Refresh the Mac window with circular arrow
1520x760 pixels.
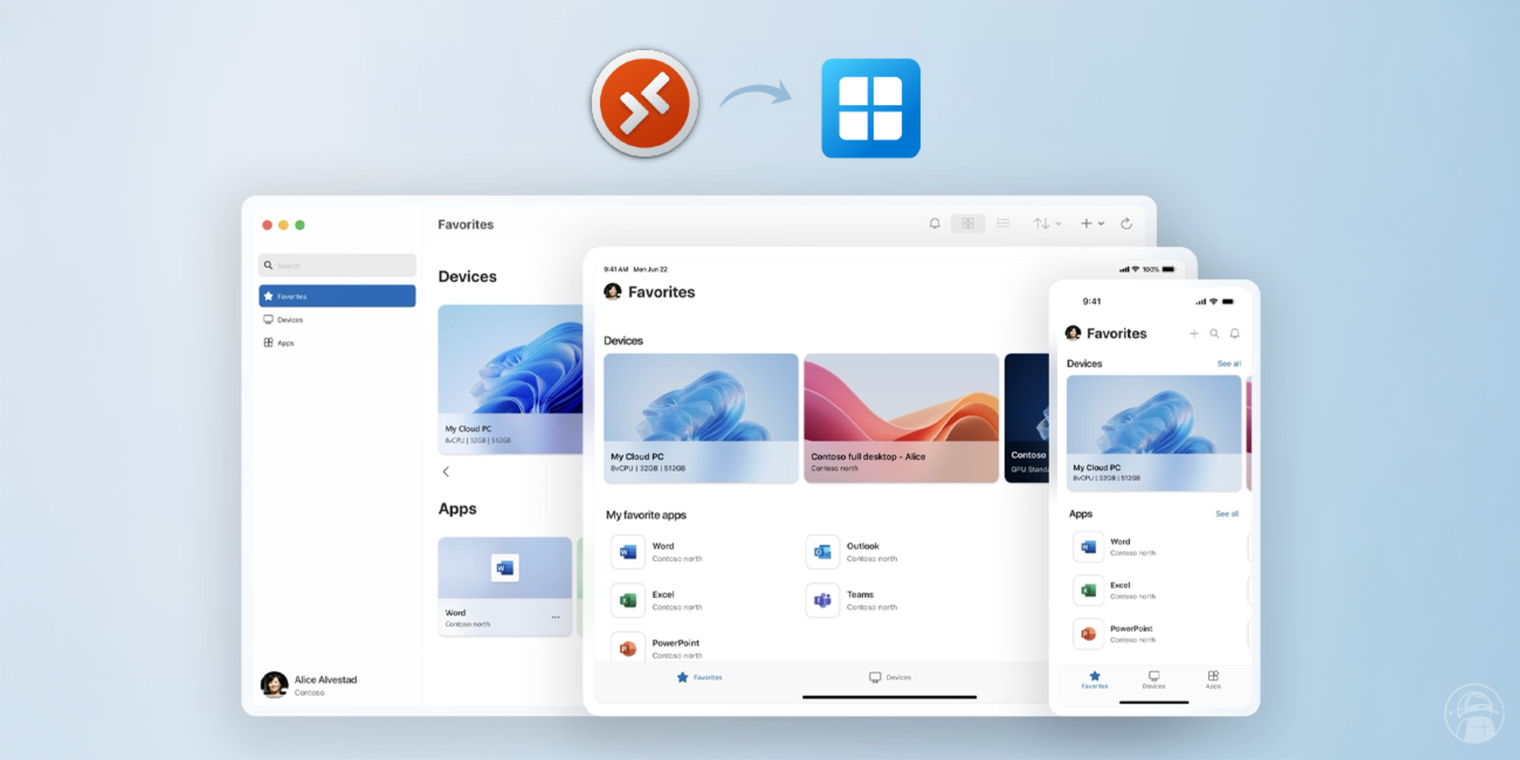(x=1126, y=224)
